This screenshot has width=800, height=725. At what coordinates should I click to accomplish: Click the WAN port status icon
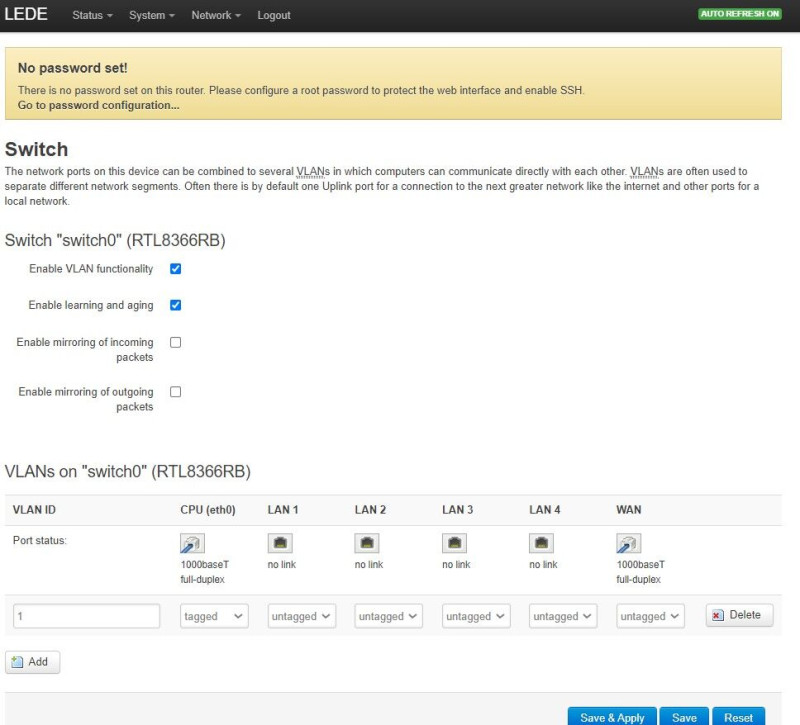(629, 543)
